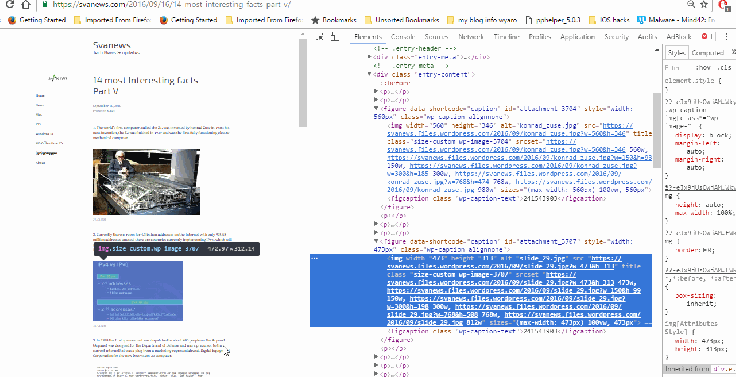Open the 'pphelper_5.0.1' bookmark
Screen dimensions: 736x377
coord(553,20)
